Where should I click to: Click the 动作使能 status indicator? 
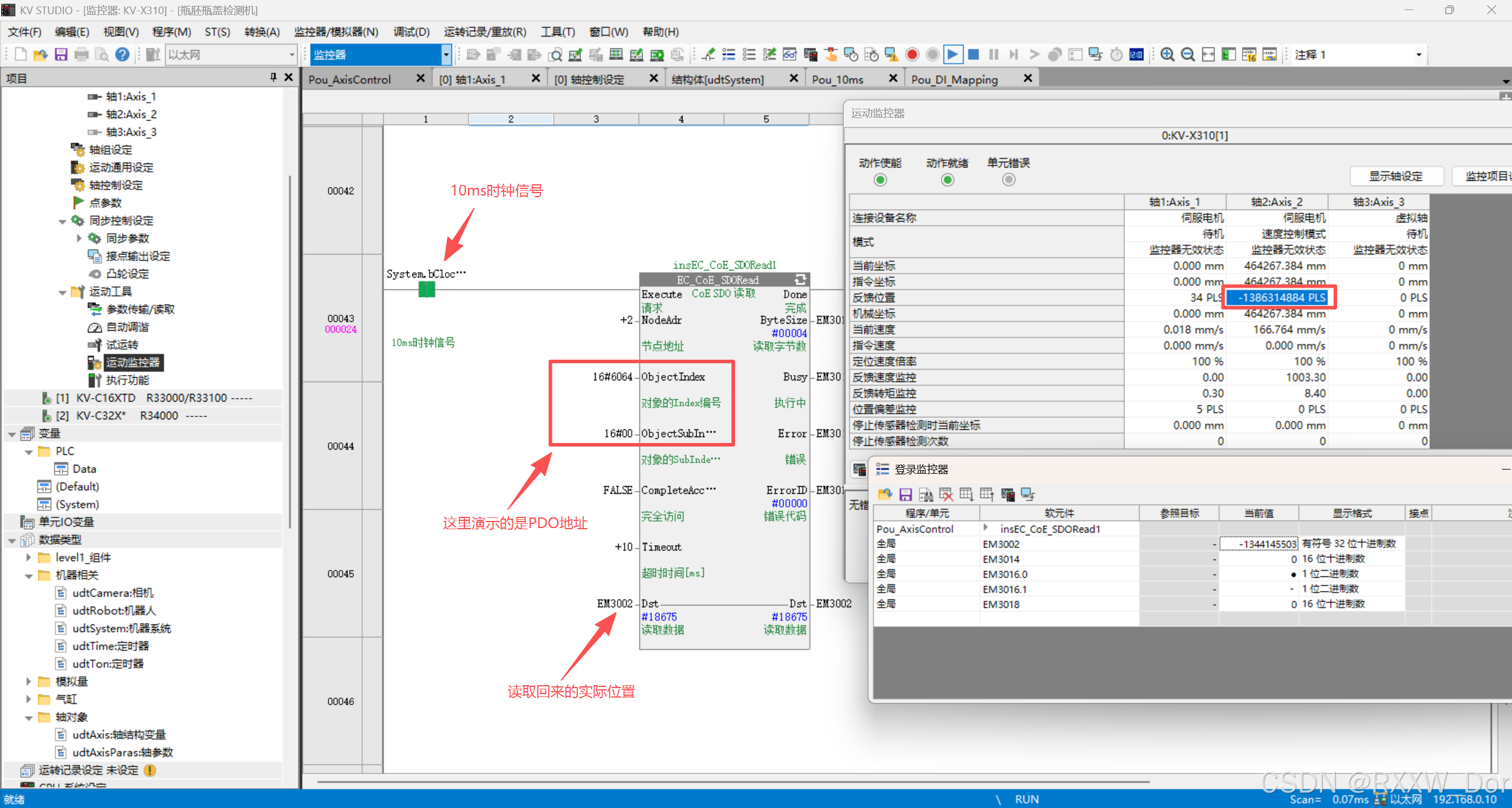tap(880, 180)
